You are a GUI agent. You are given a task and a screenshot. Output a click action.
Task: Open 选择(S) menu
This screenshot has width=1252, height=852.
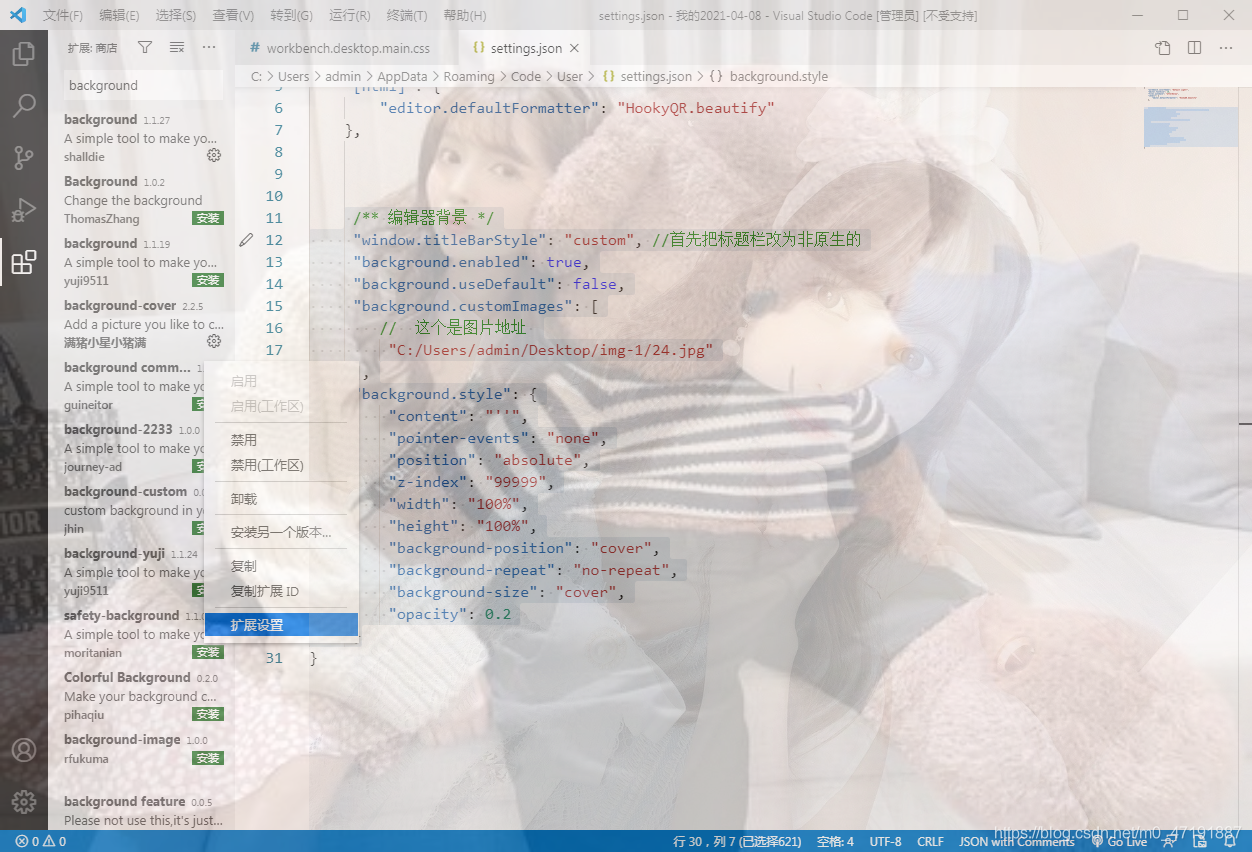point(176,16)
